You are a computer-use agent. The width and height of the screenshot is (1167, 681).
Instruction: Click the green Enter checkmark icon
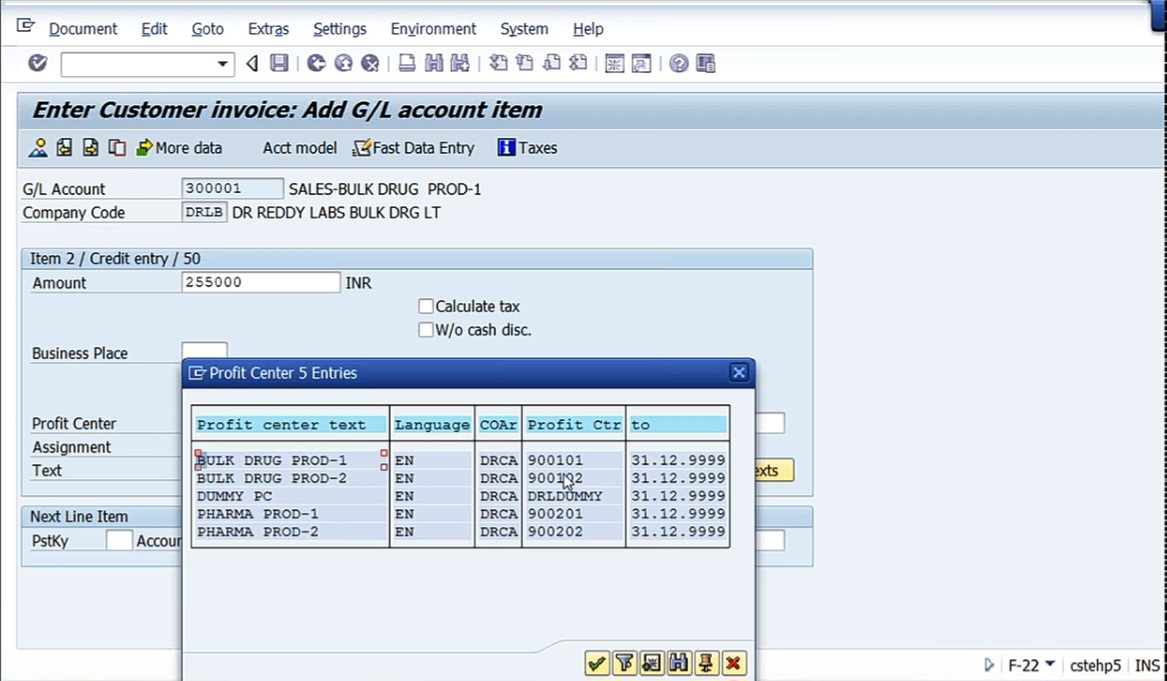pos(38,63)
